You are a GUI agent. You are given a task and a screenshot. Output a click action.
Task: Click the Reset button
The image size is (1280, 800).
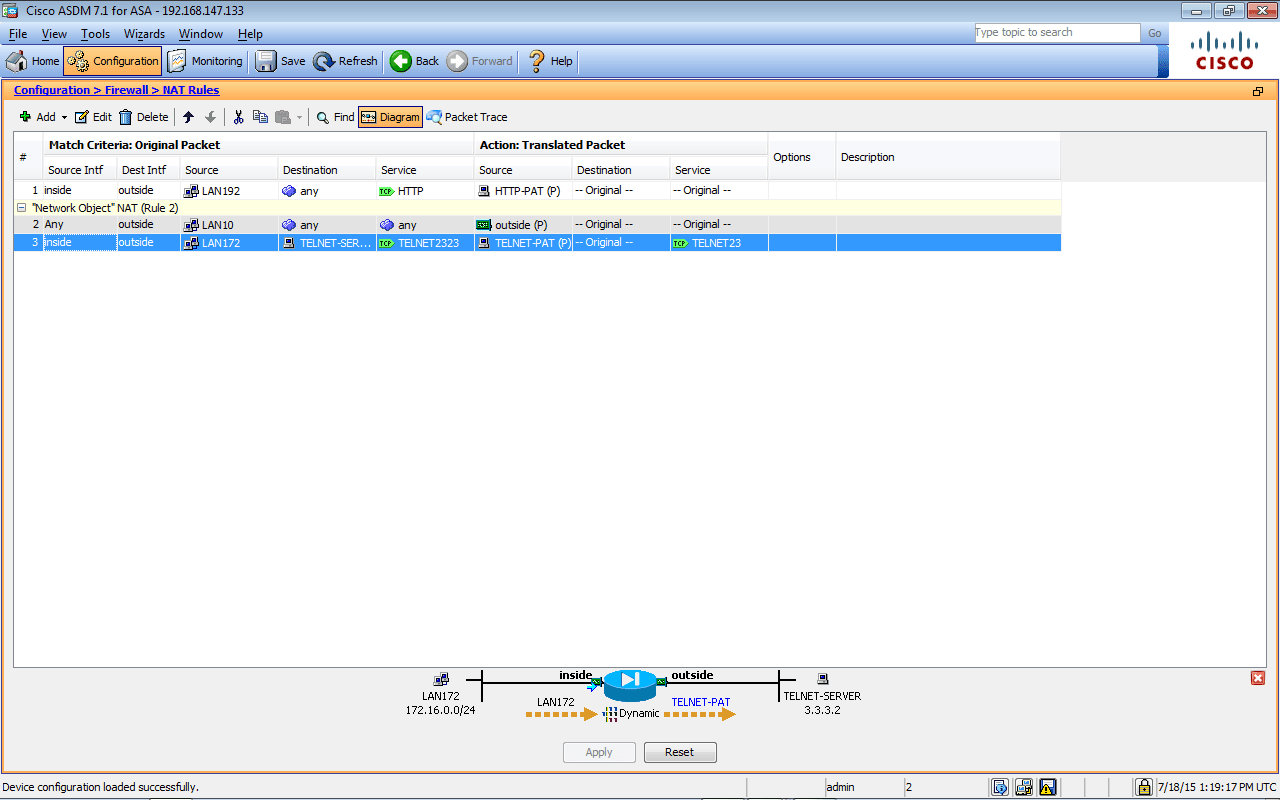[x=680, y=752]
